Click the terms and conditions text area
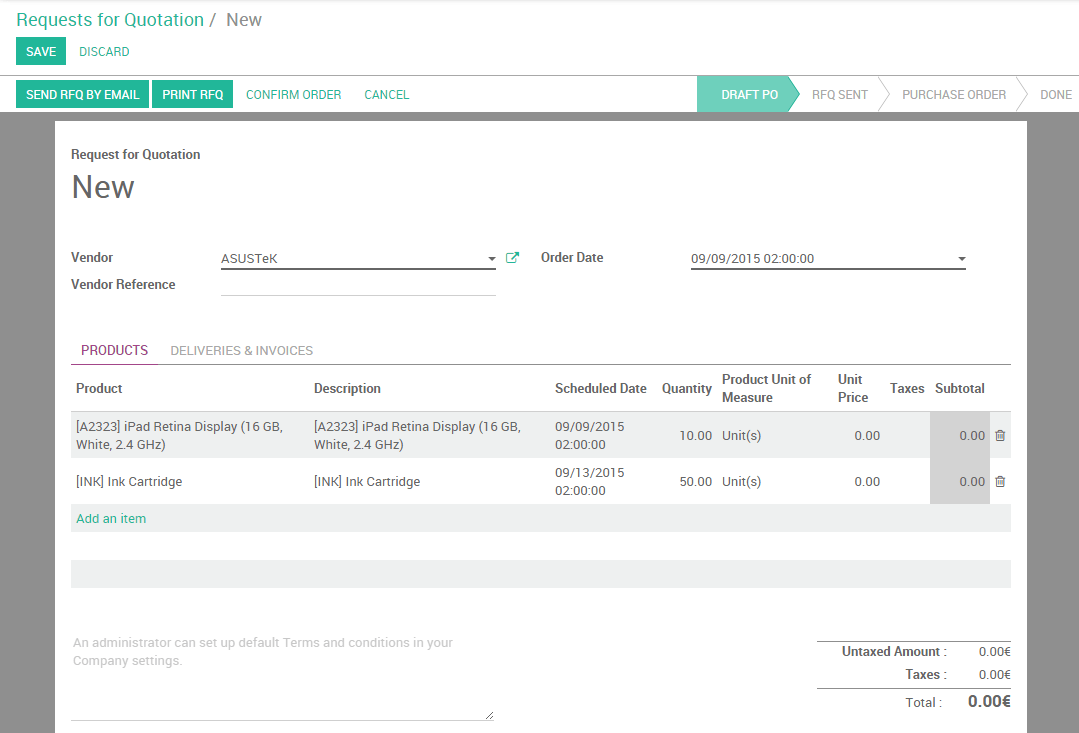The width and height of the screenshot is (1079, 733). (x=280, y=680)
